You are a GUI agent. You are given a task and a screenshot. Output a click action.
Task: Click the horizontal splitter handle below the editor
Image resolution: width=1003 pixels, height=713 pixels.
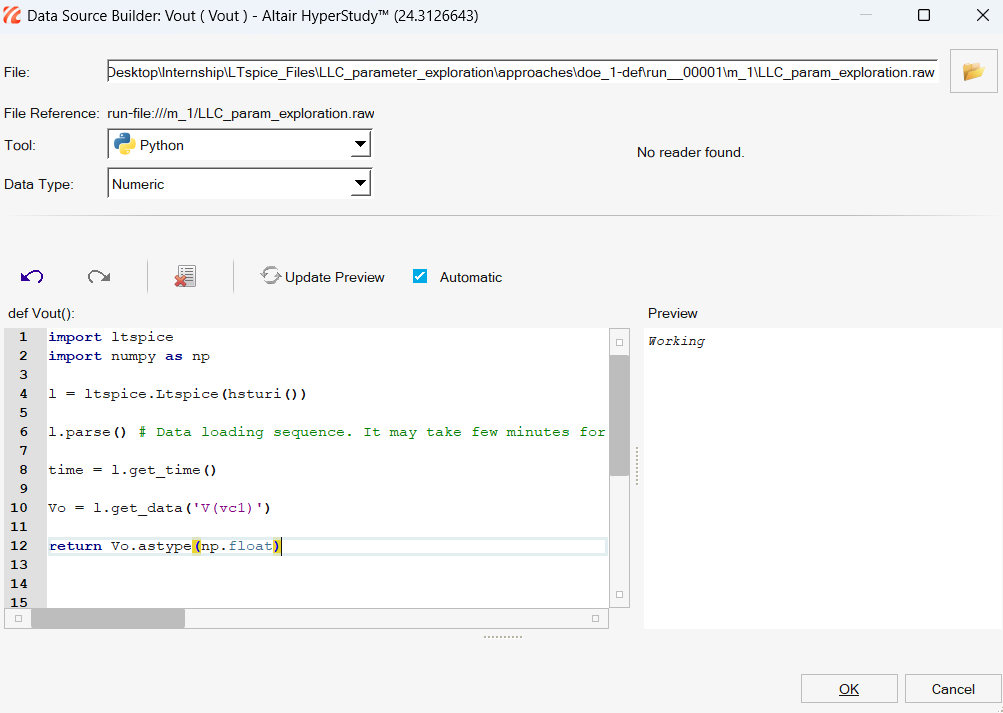(x=503, y=637)
